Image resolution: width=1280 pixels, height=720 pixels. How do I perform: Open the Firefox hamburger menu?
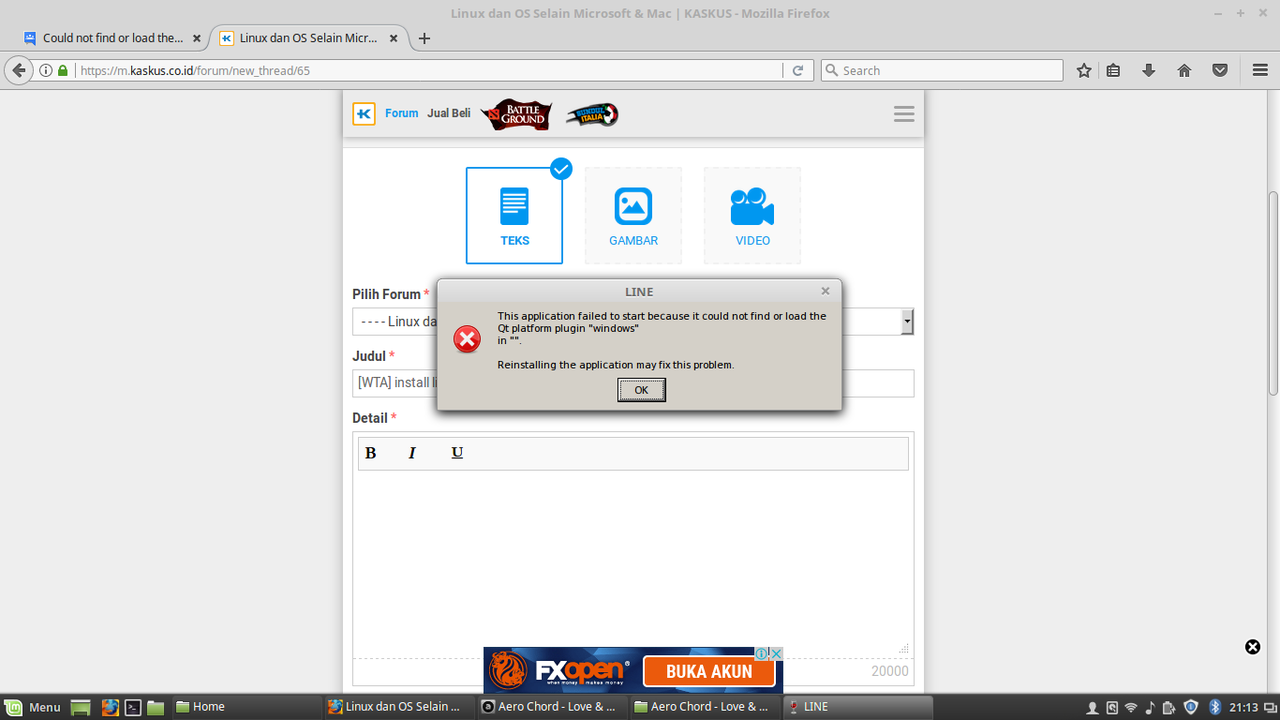1260,71
